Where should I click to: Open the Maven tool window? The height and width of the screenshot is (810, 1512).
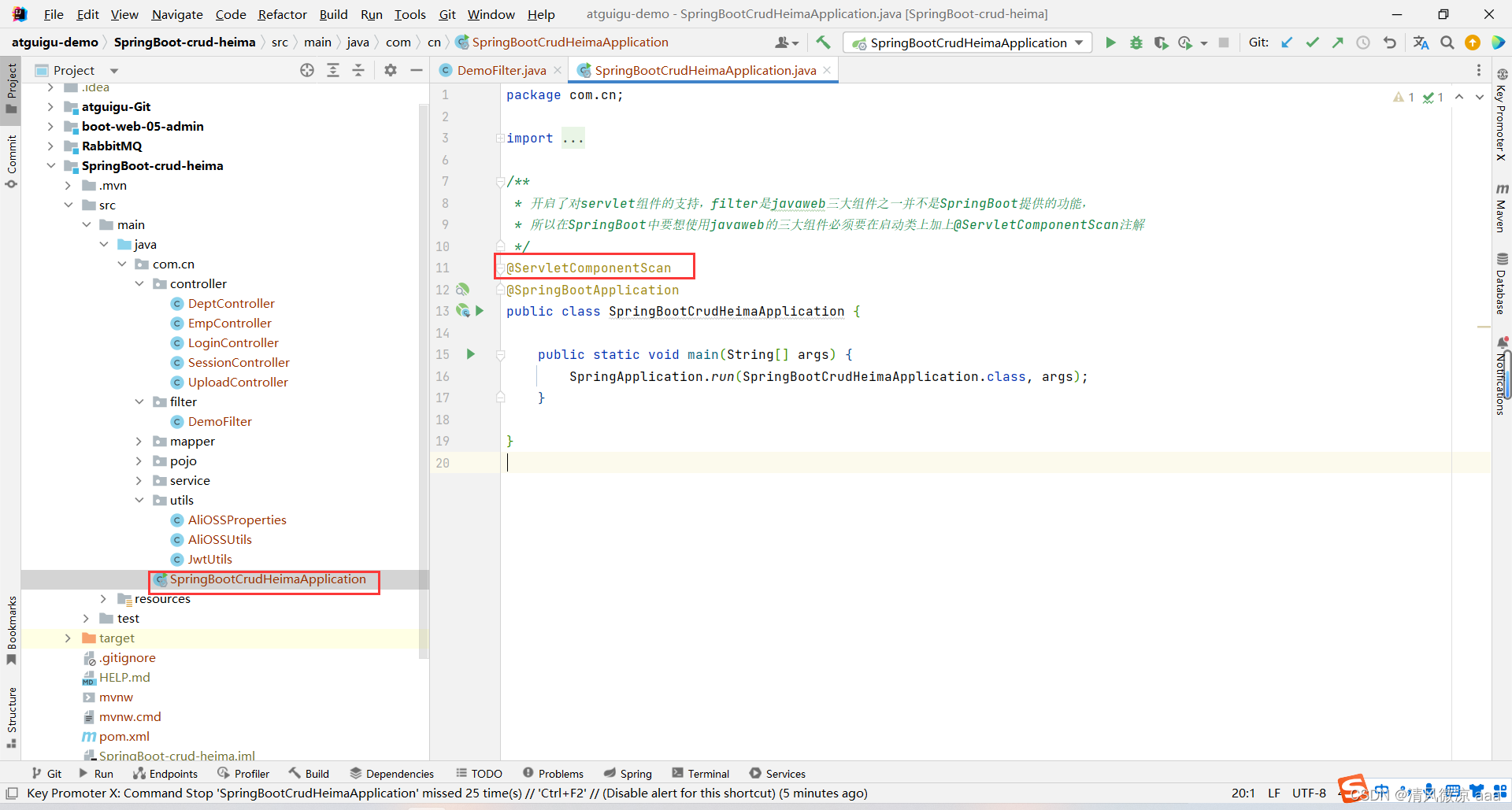(x=1502, y=208)
